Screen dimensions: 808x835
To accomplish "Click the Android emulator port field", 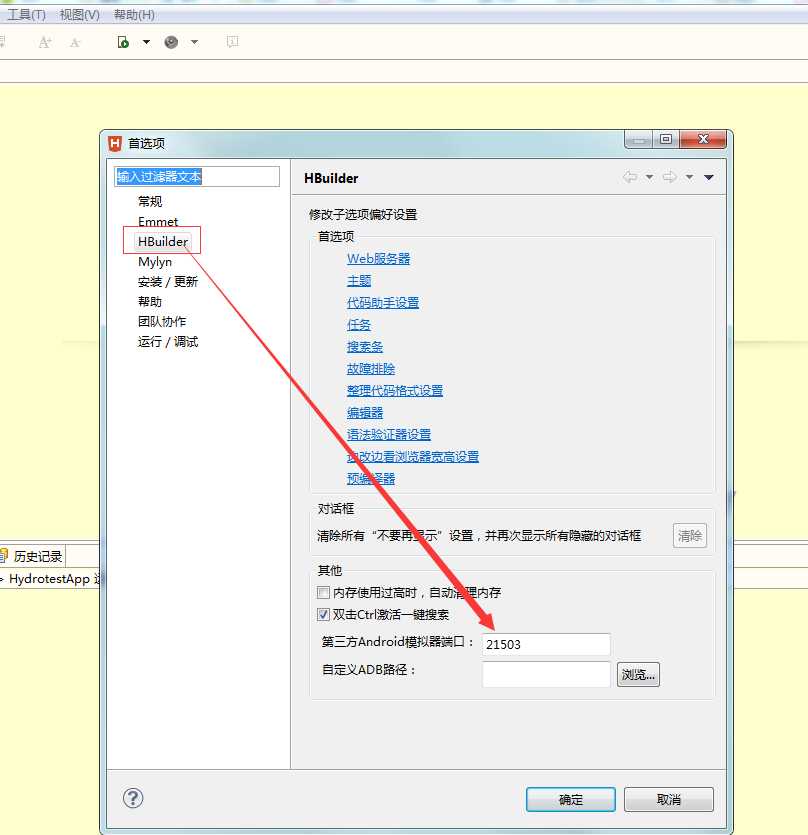I will (x=546, y=644).
